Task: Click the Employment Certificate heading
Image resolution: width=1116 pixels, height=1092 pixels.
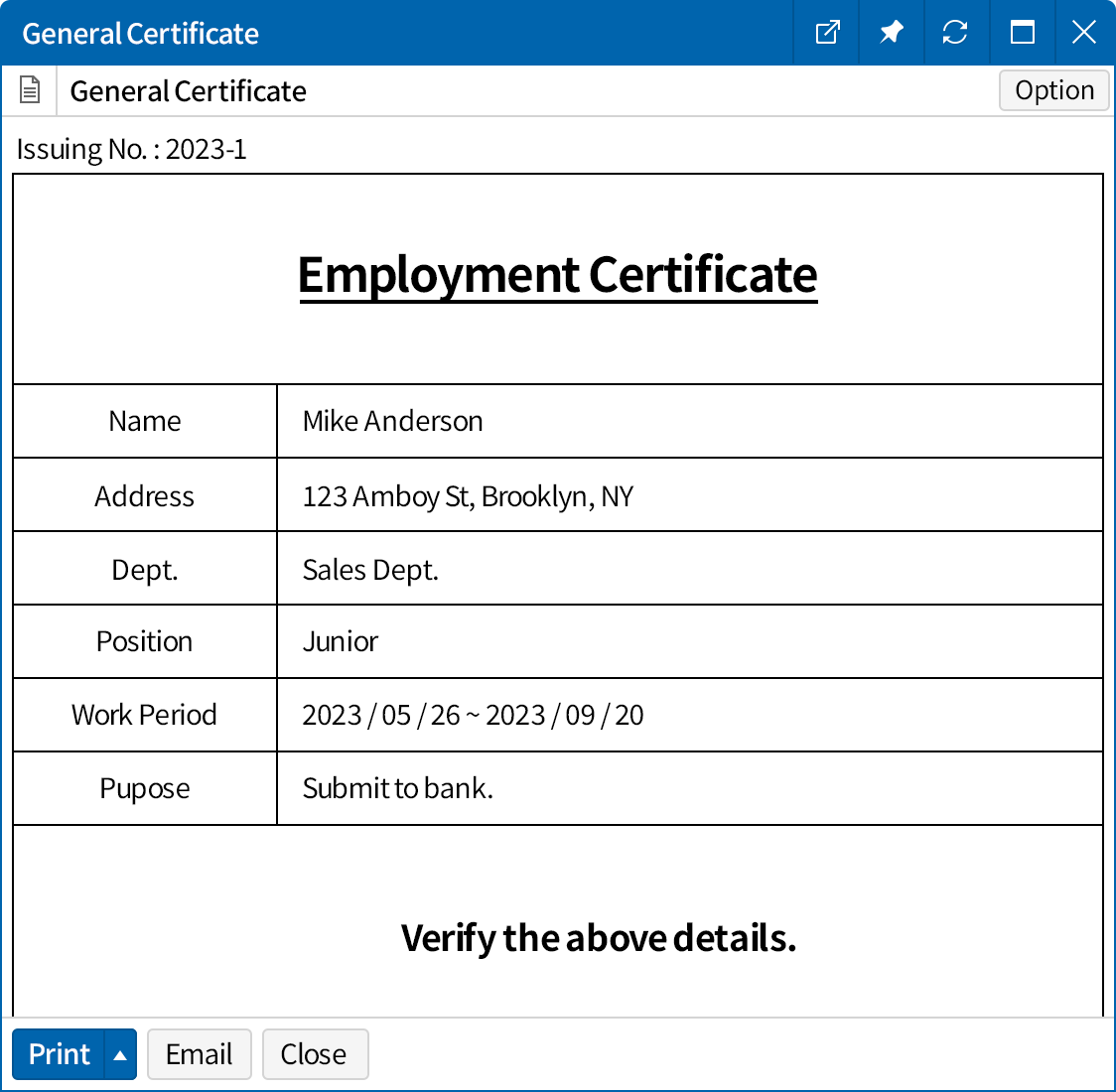Action: tap(558, 275)
